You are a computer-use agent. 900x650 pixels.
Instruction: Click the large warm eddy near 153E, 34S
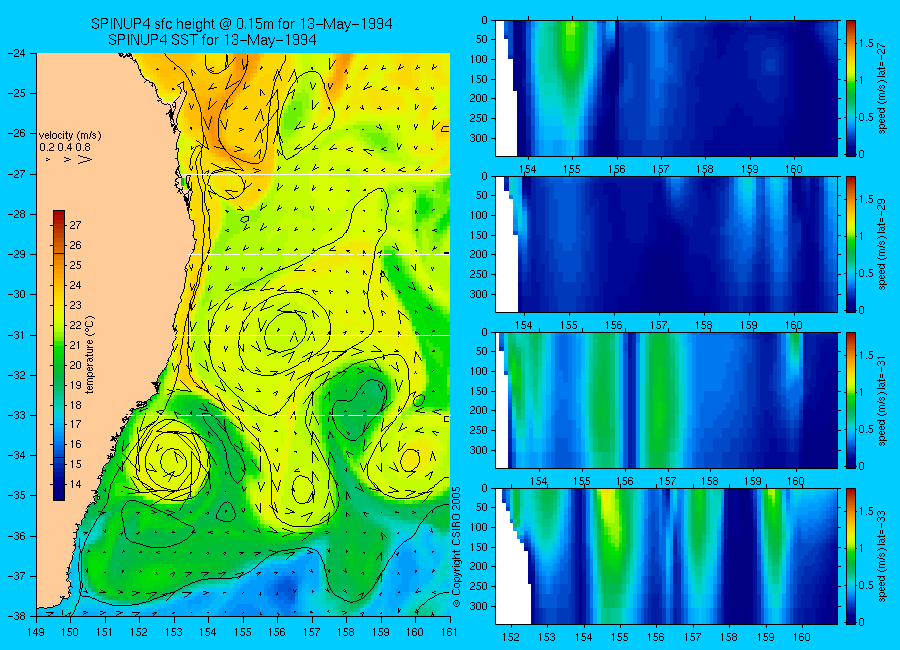click(172, 459)
